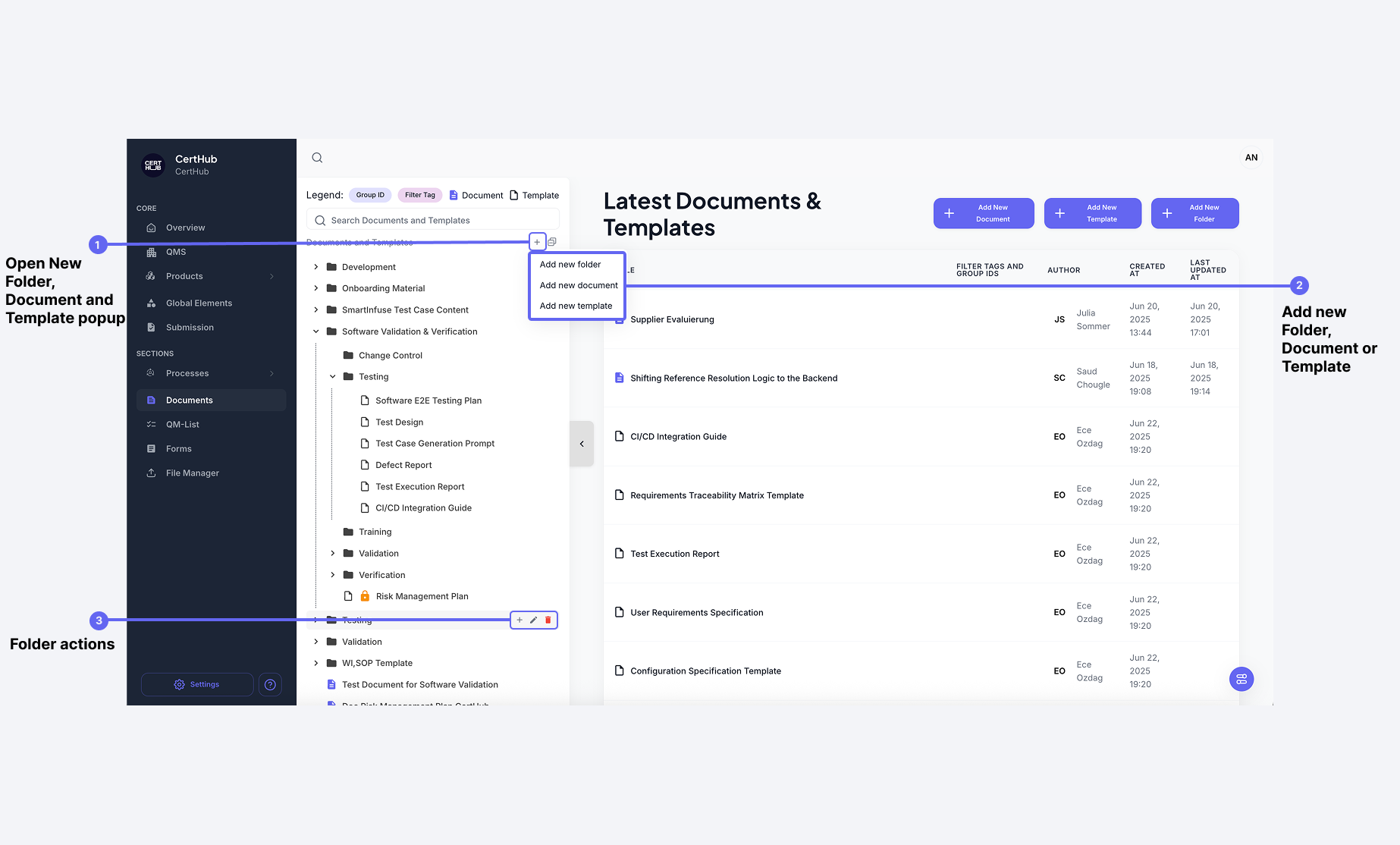Click the QMS icon in the sidebar
1400x845 pixels.
coord(152,251)
